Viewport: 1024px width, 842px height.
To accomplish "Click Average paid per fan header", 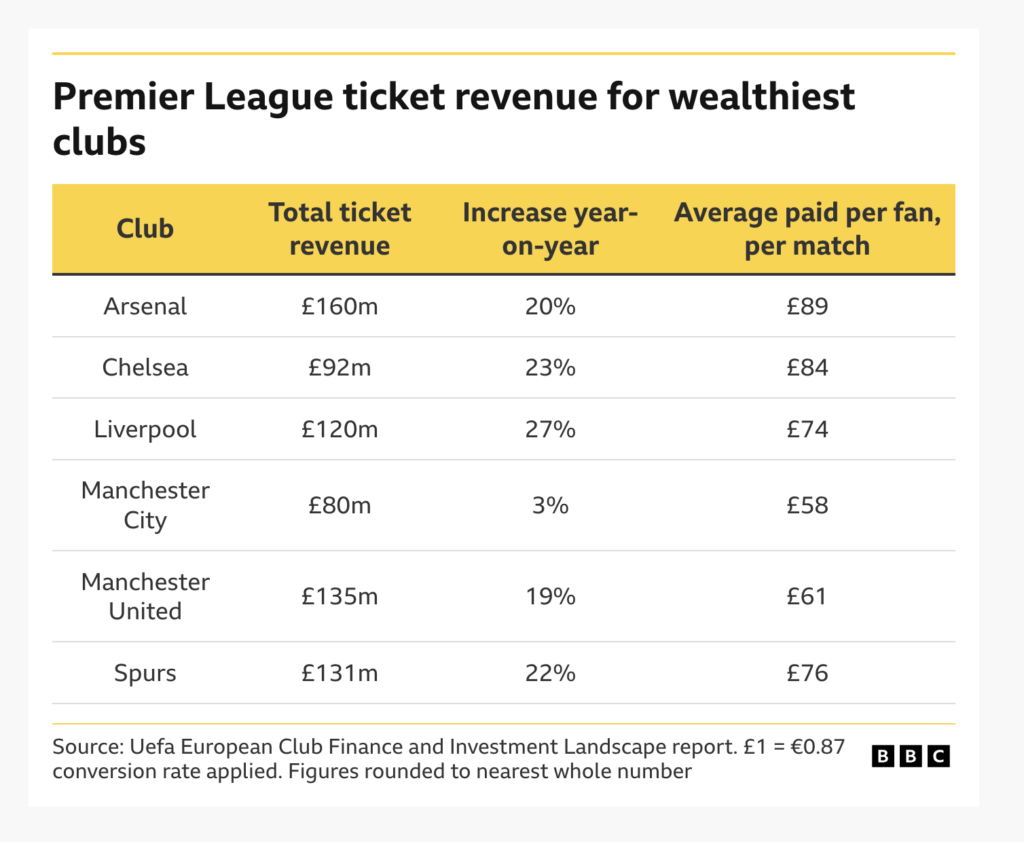I will pos(807,229).
